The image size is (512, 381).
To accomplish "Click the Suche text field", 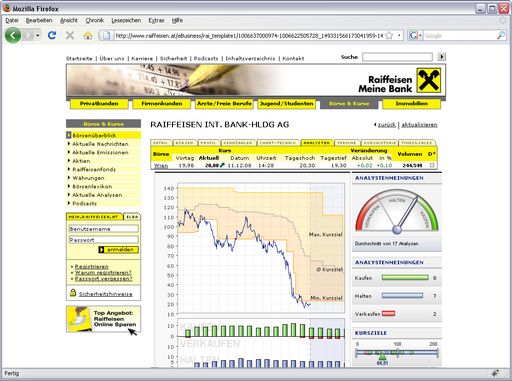I will pyautogui.click(x=397, y=57).
